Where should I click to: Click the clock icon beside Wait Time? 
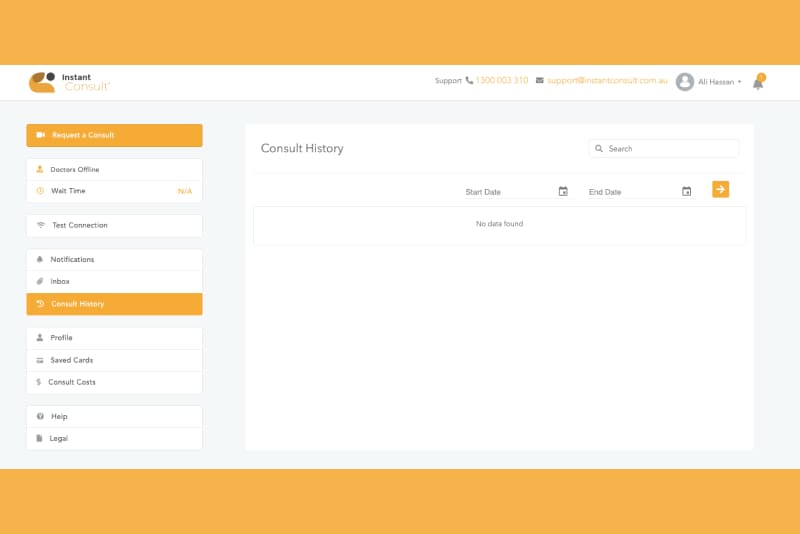[40, 191]
